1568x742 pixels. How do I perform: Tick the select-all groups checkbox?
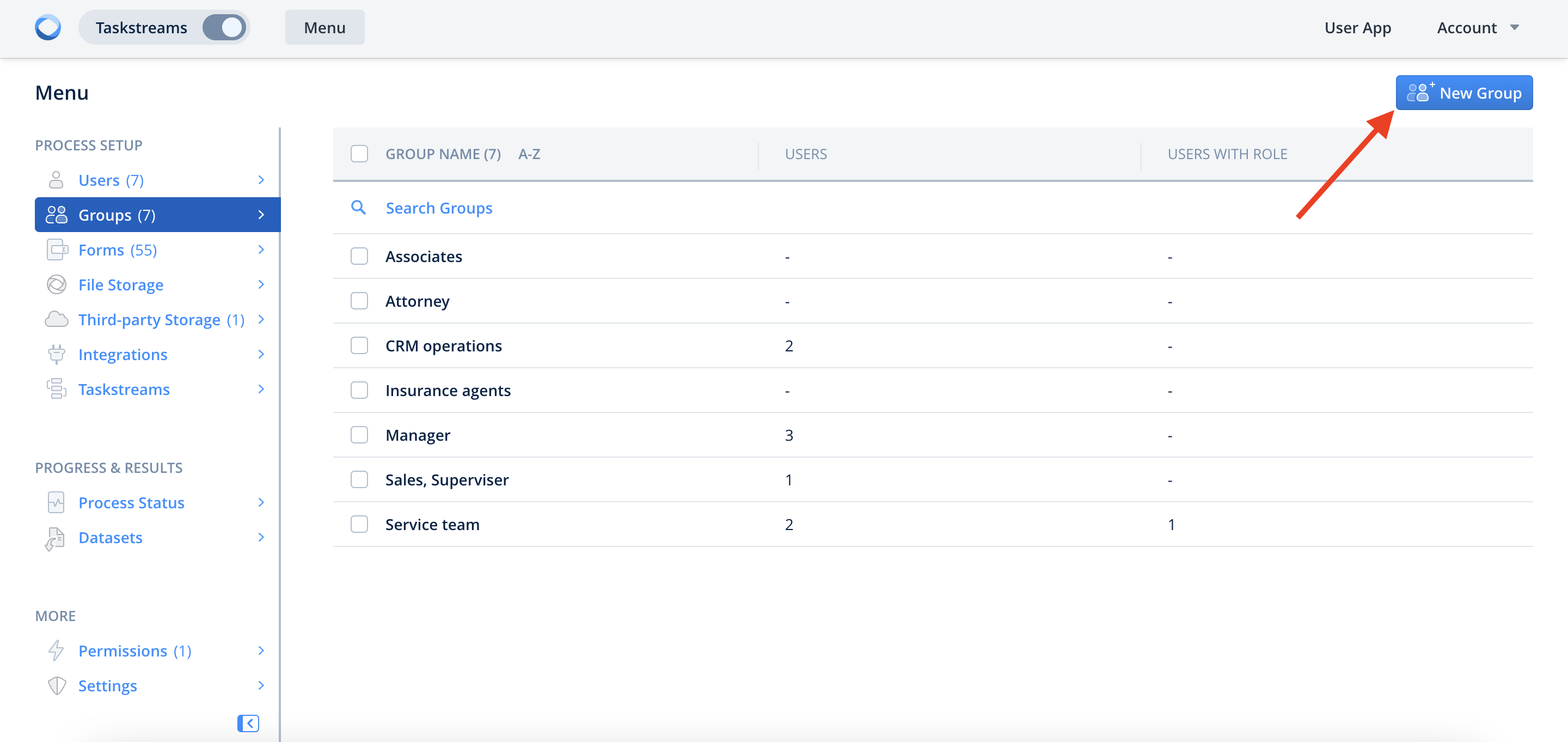pyautogui.click(x=359, y=154)
